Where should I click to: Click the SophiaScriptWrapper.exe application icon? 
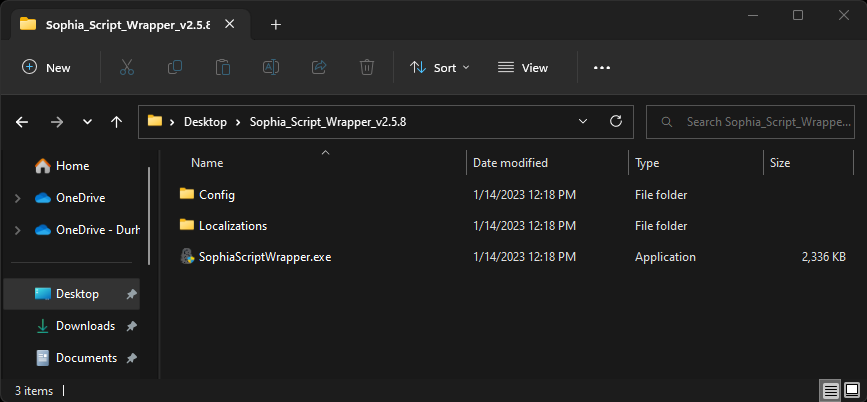[x=187, y=257]
